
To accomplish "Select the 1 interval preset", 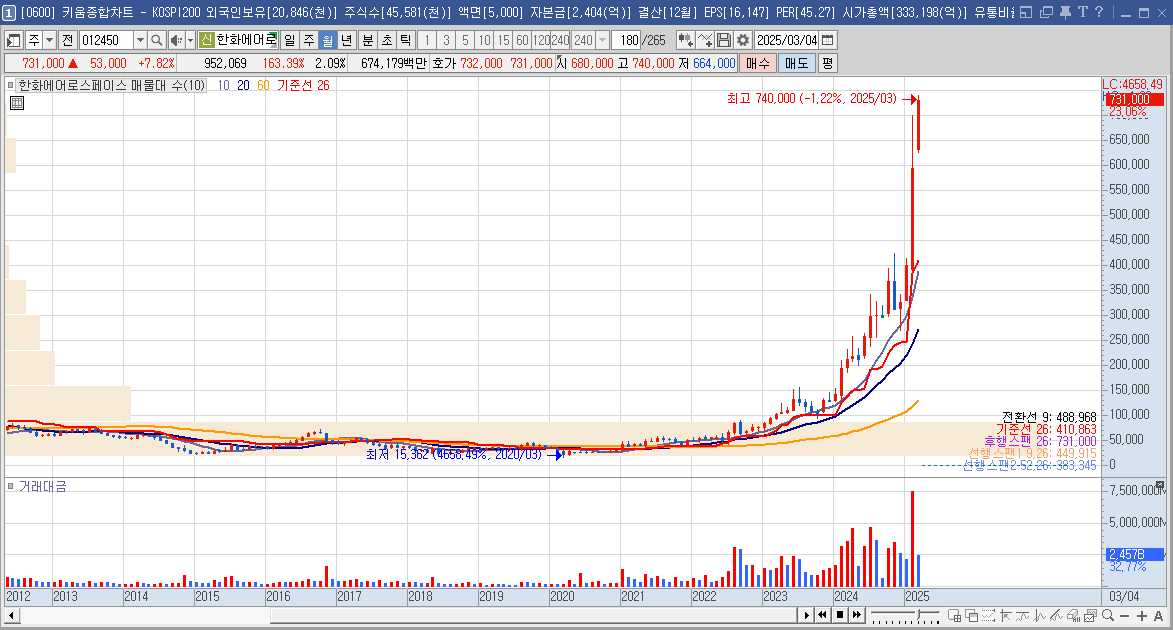I will (427, 40).
